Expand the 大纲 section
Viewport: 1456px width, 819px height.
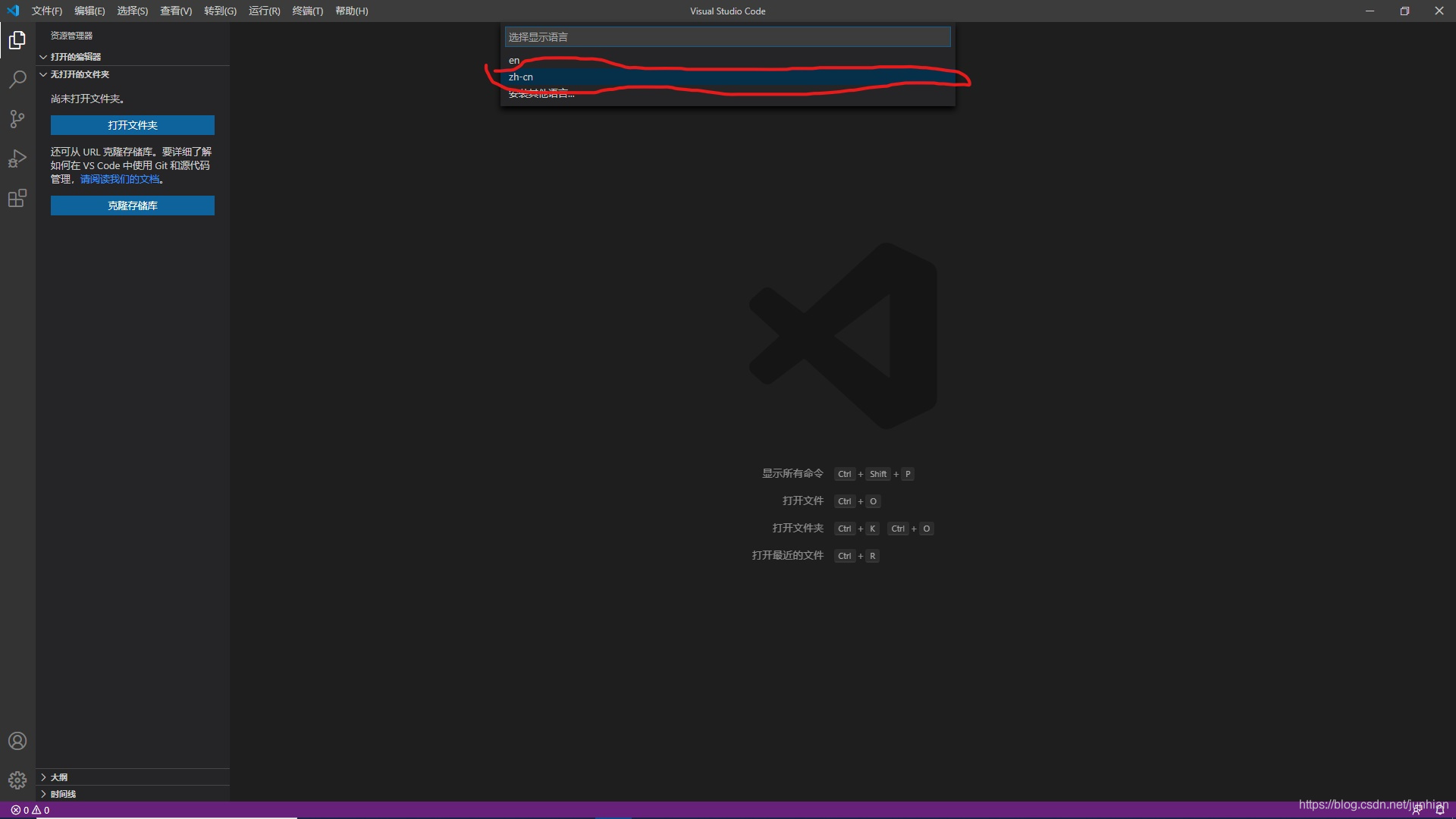133,777
